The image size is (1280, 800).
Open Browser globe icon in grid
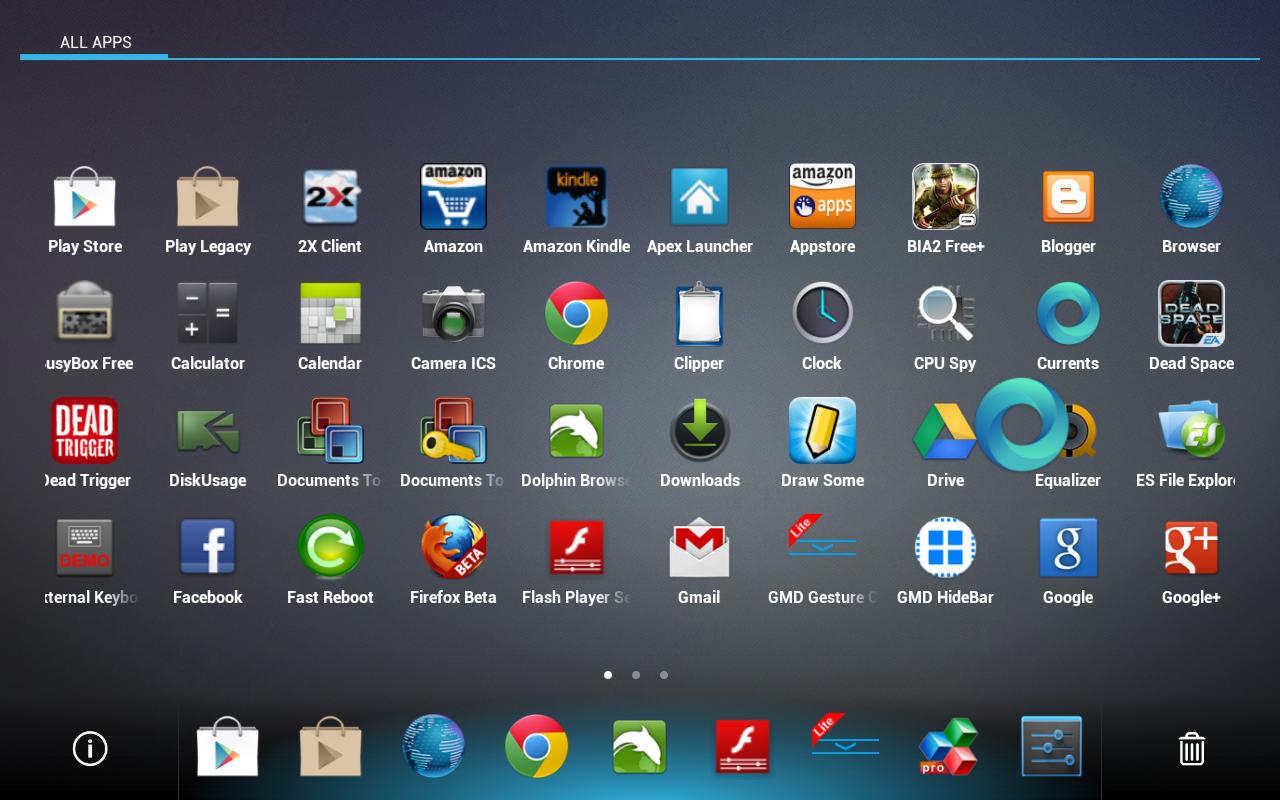pos(1191,197)
